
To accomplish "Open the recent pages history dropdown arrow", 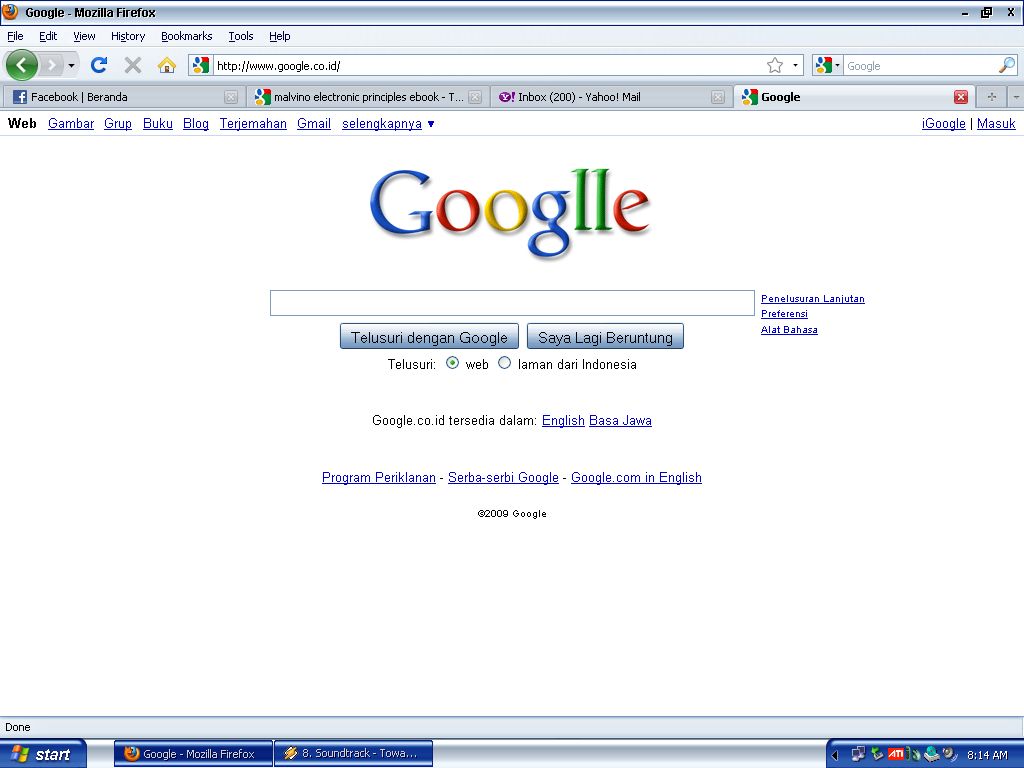I will point(71,65).
